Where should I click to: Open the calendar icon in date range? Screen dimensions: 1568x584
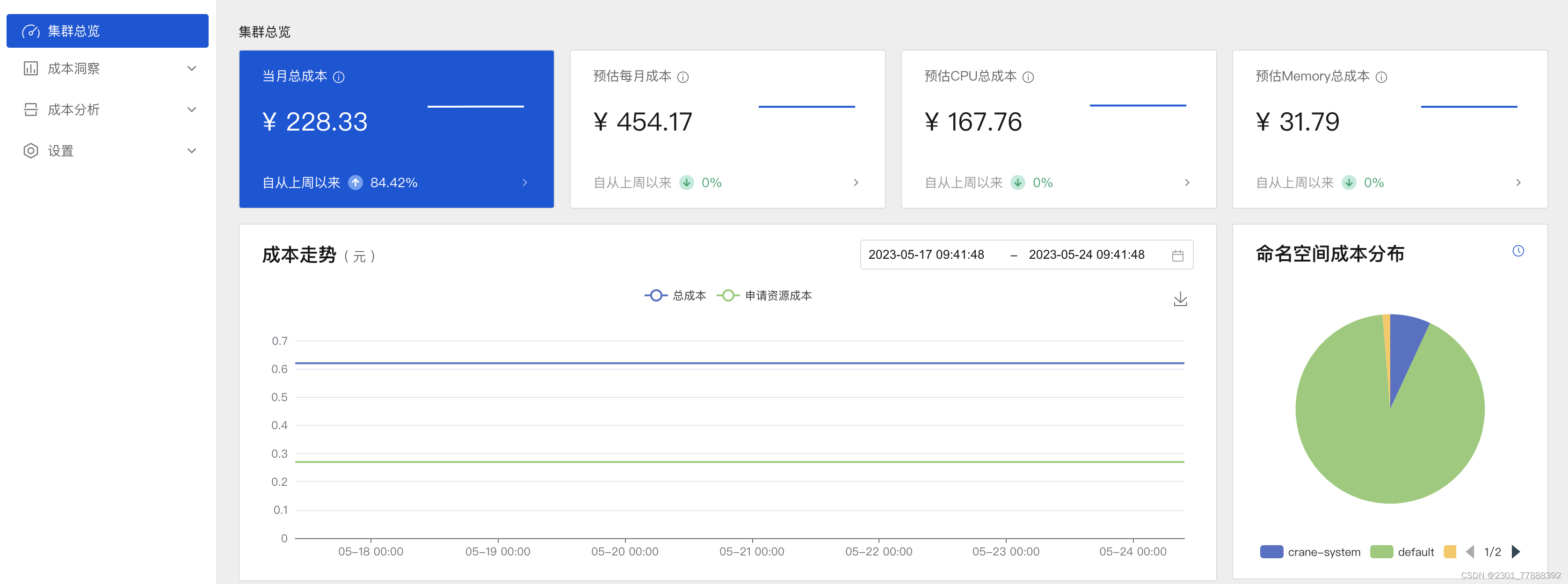click(x=1177, y=256)
